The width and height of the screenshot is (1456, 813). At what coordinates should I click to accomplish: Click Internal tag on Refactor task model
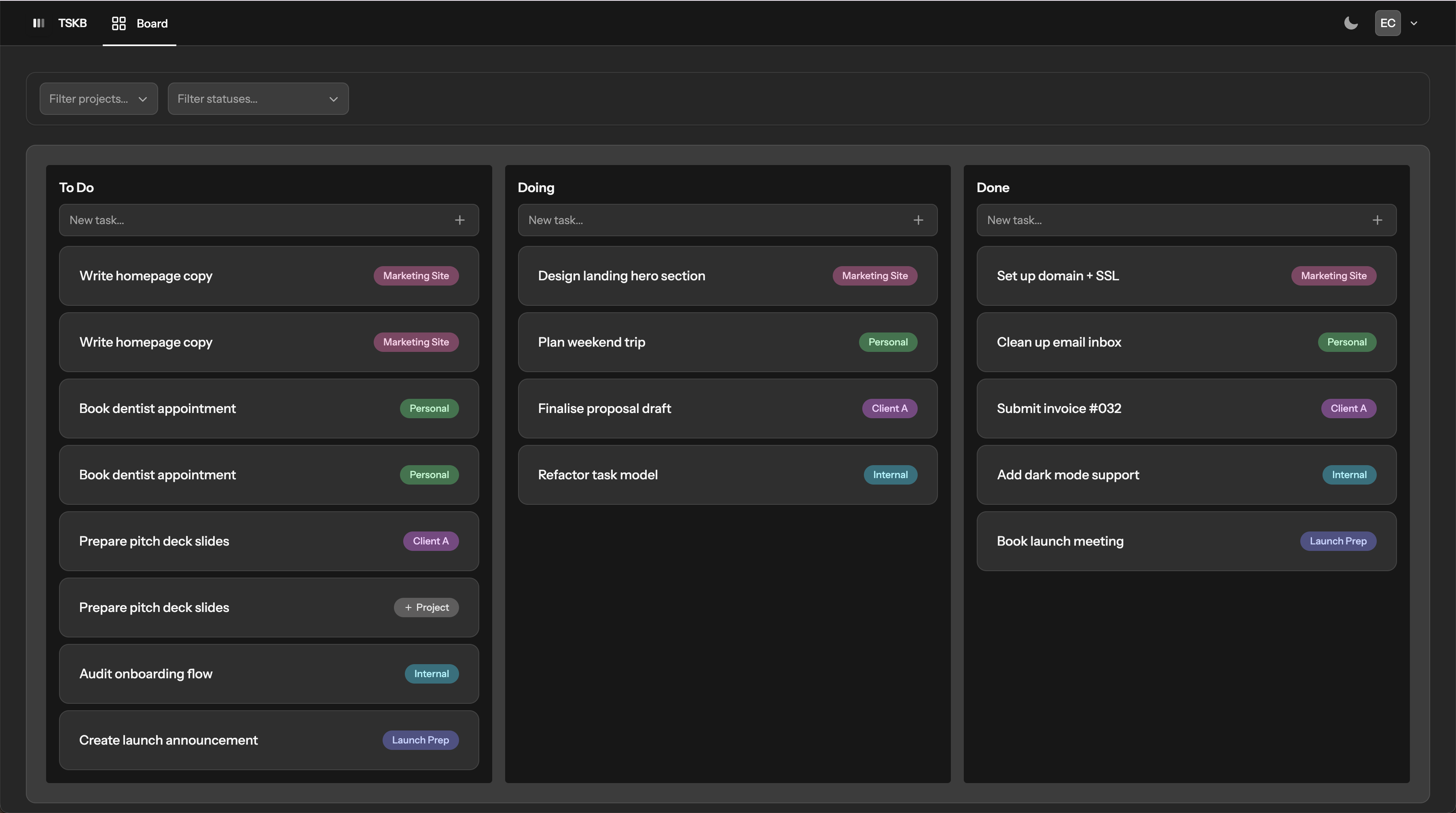pos(890,475)
